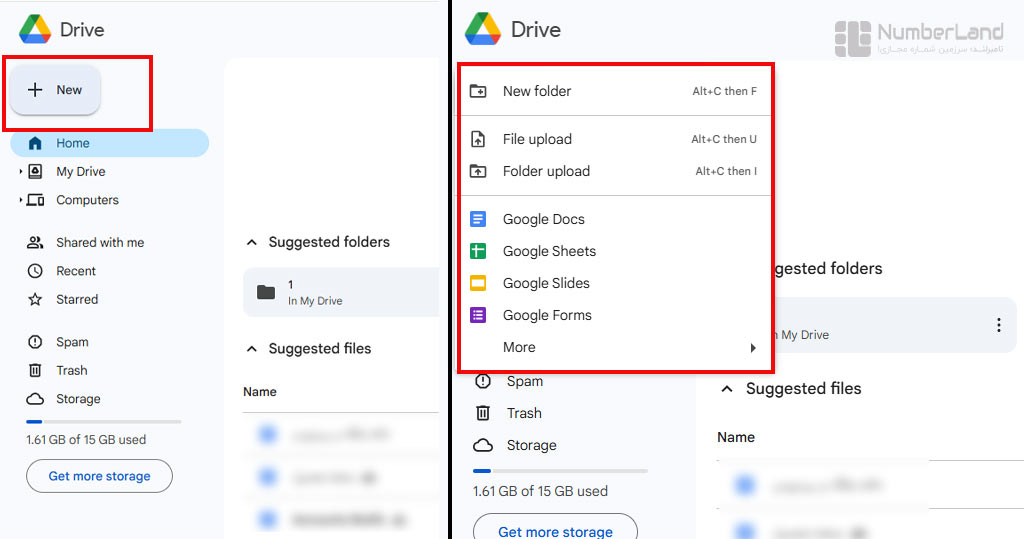Open Storage in the right panel
The height and width of the screenshot is (539, 1024).
click(532, 446)
